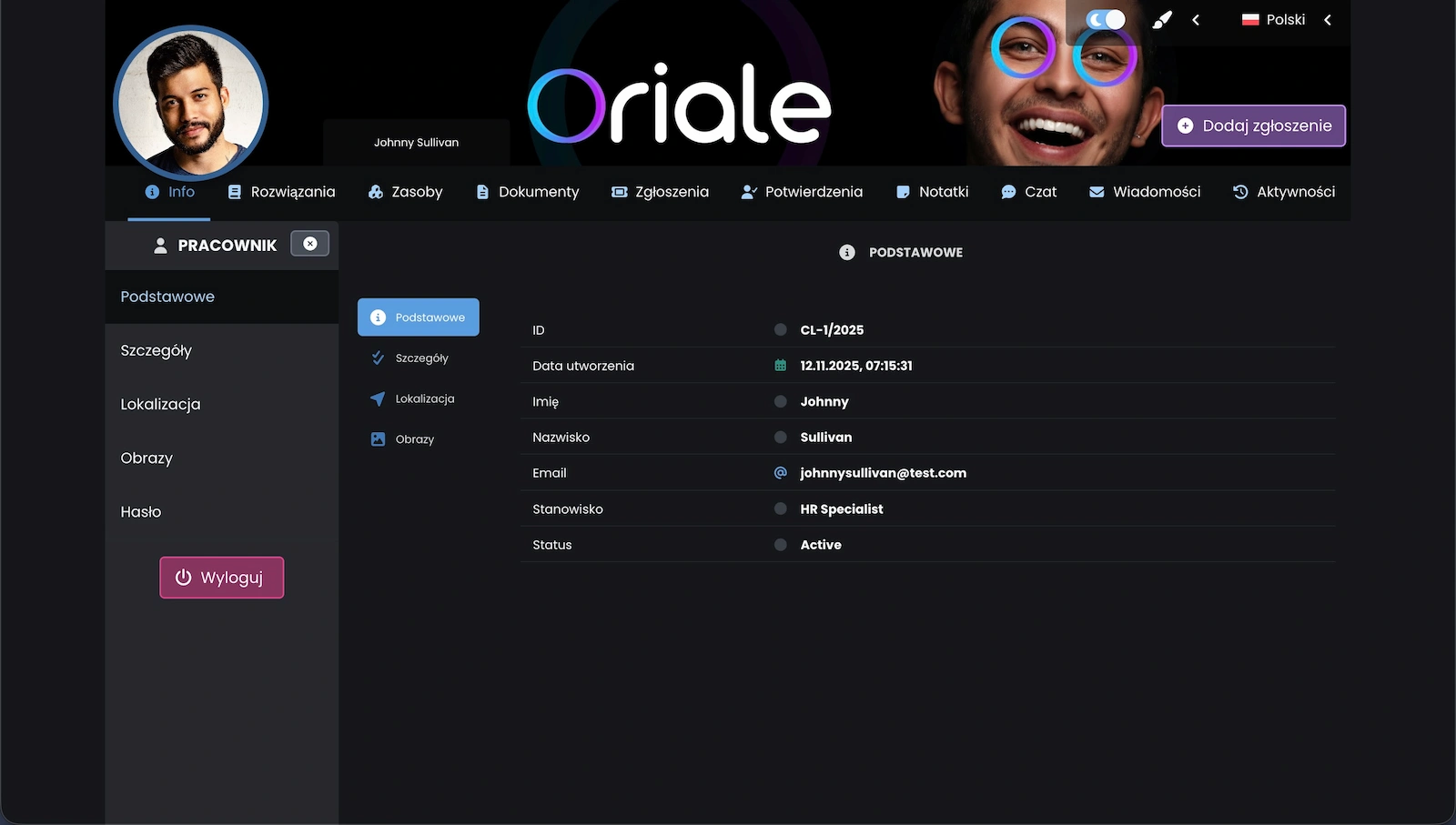The width and height of the screenshot is (1456, 825).
Task: Click the info icon on the Podstawowe button
Action: pyautogui.click(x=377, y=317)
